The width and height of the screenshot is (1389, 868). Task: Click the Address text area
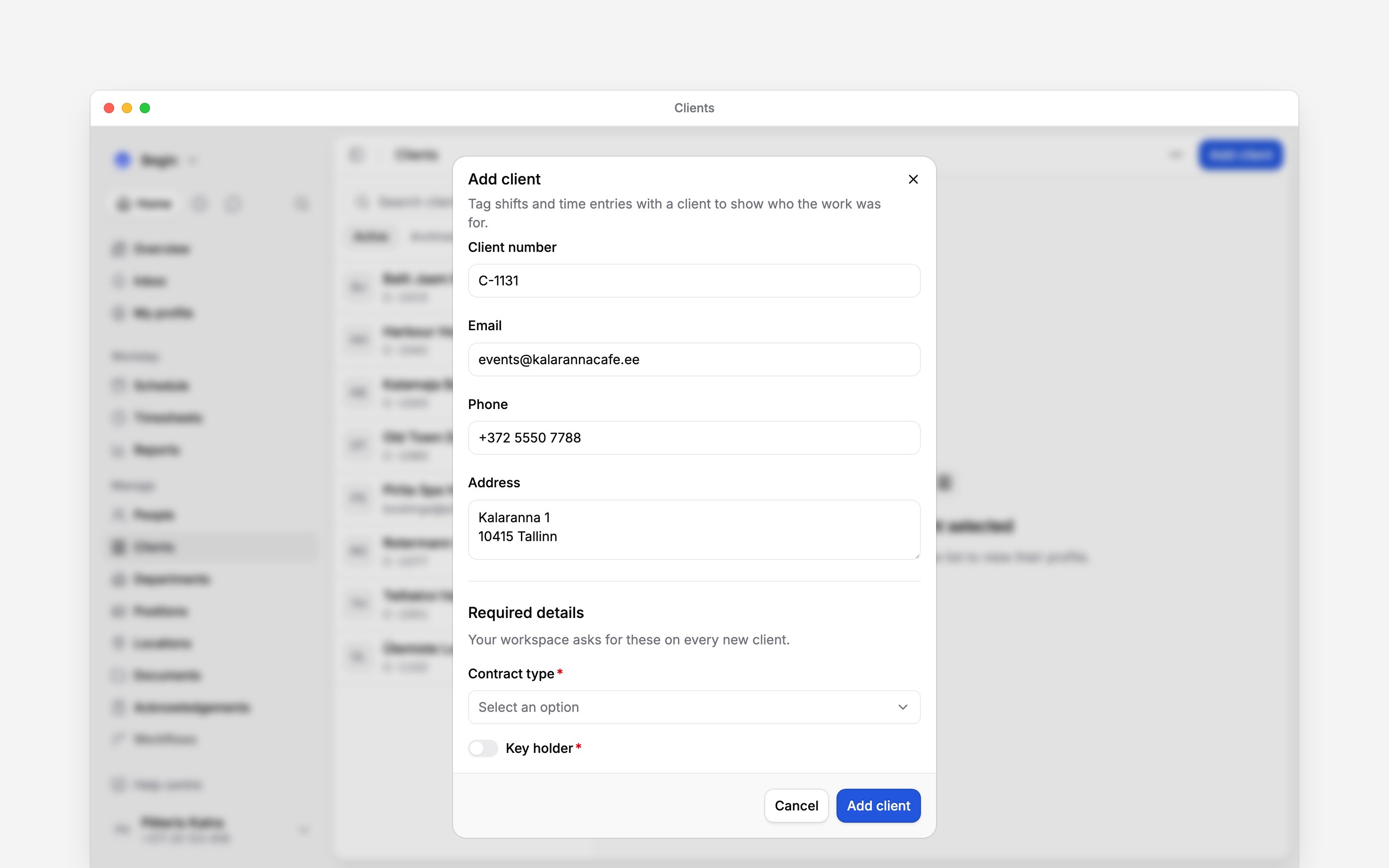coord(694,529)
